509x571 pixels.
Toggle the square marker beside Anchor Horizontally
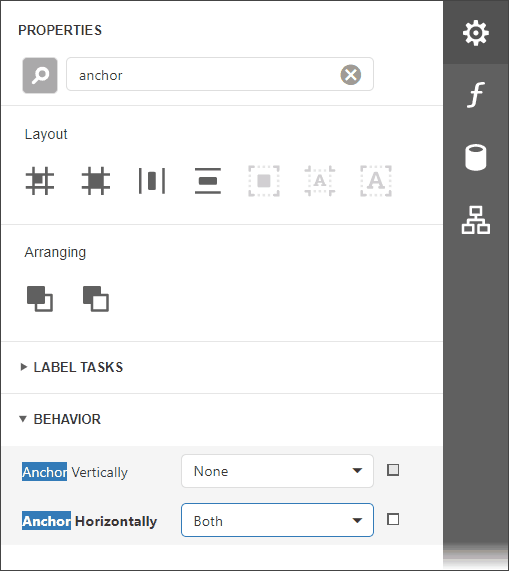pyautogui.click(x=393, y=519)
